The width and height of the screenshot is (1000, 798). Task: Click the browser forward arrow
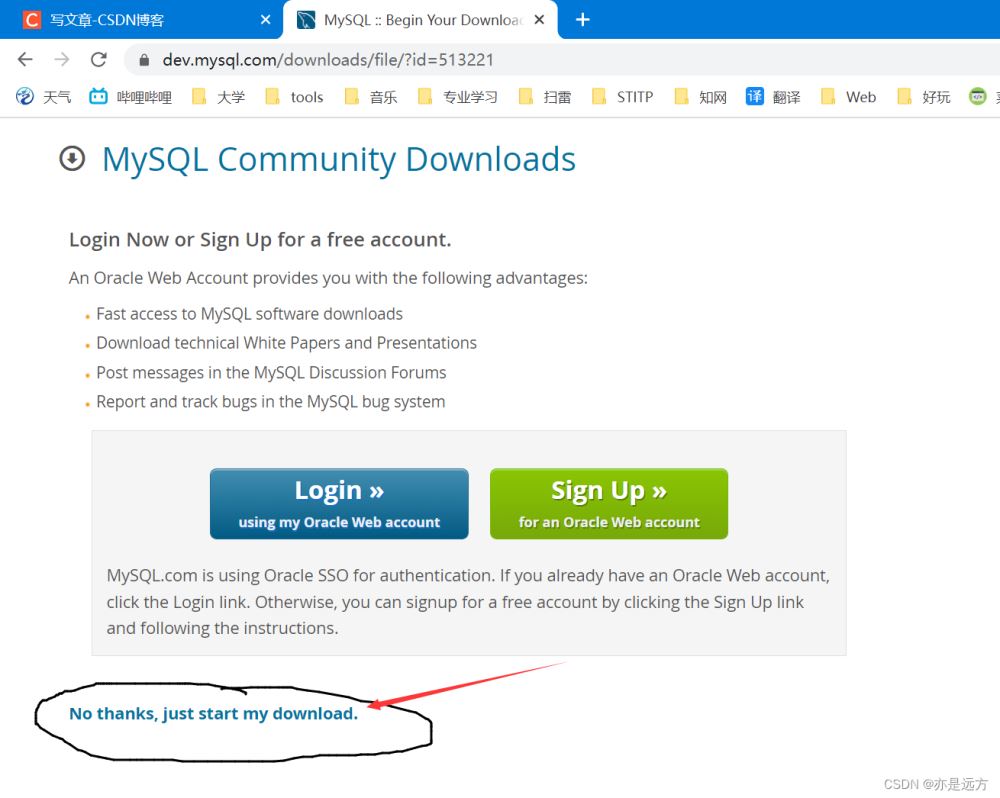(x=62, y=60)
